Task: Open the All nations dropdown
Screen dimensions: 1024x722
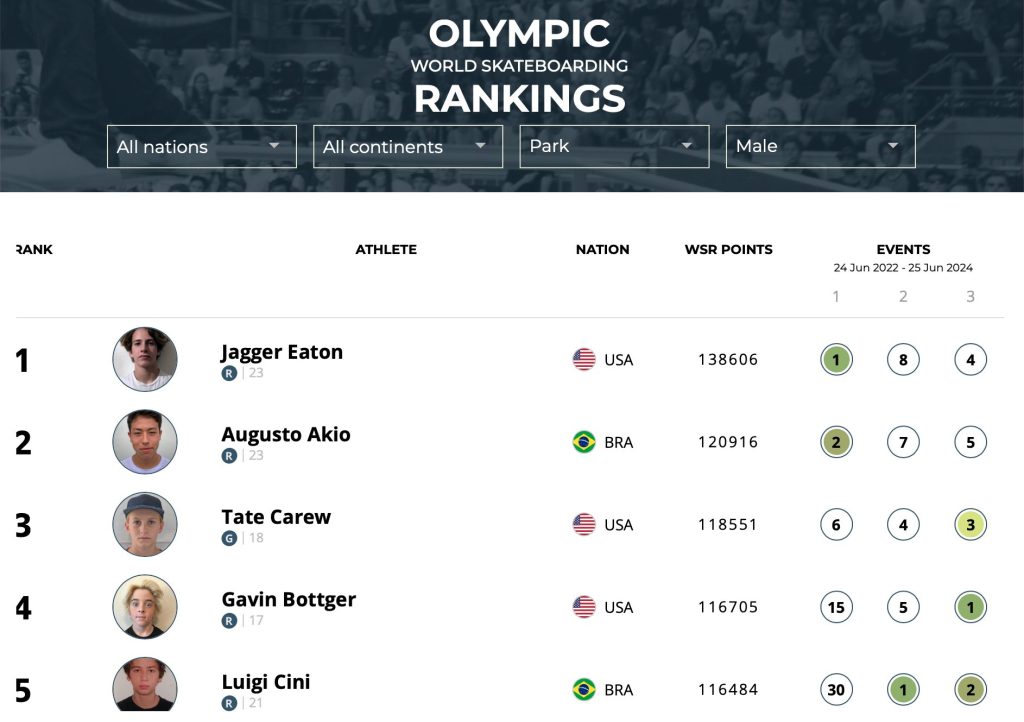Action: (x=202, y=147)
